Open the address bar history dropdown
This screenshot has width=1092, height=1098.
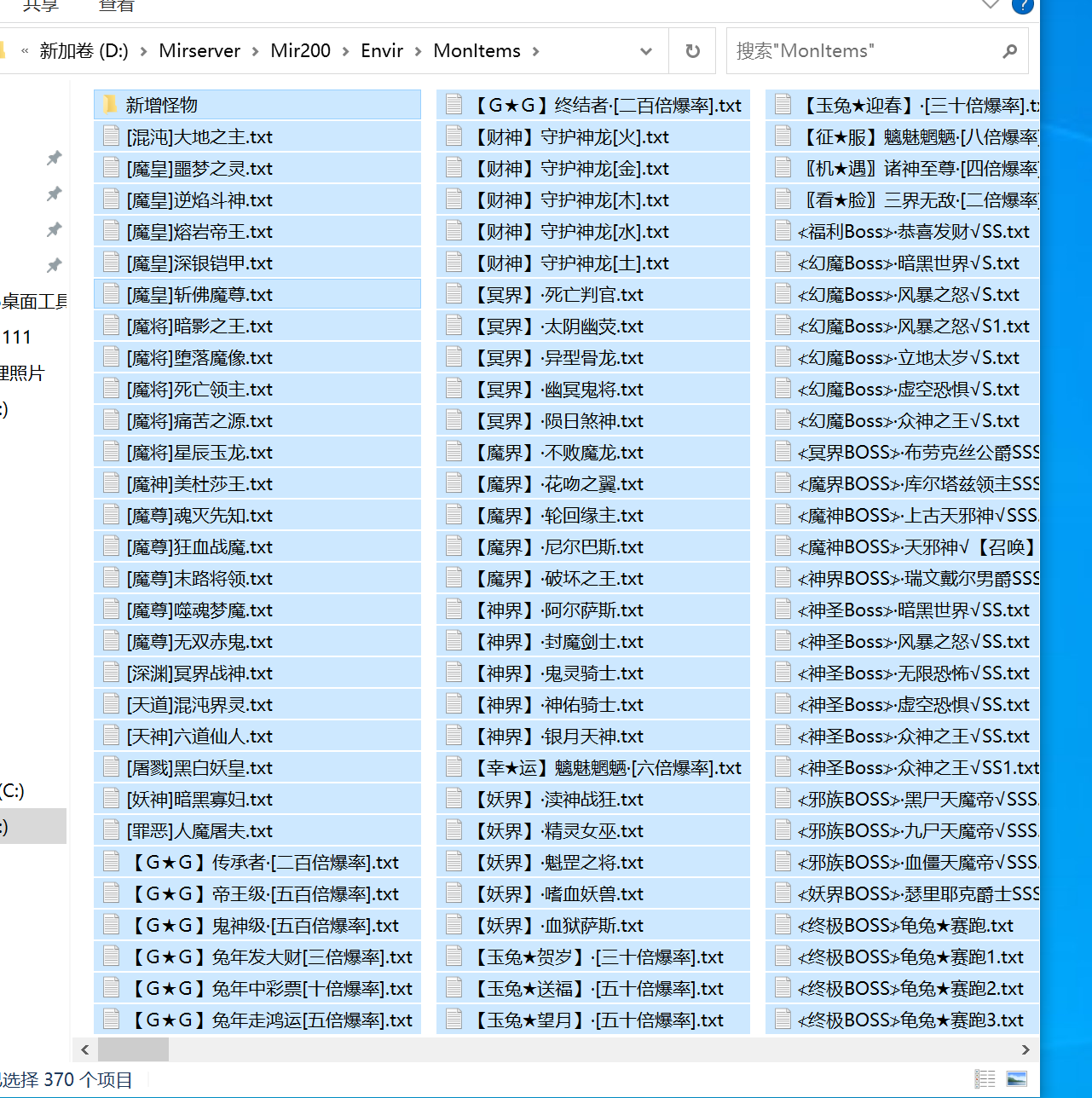(646, 51)
